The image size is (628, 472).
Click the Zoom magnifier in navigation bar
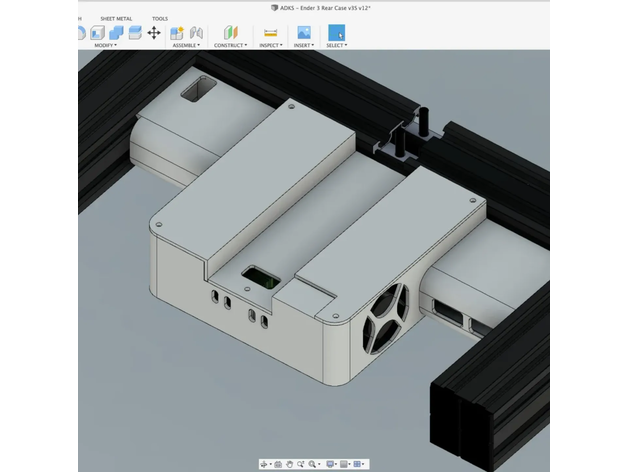coord(312,464)
